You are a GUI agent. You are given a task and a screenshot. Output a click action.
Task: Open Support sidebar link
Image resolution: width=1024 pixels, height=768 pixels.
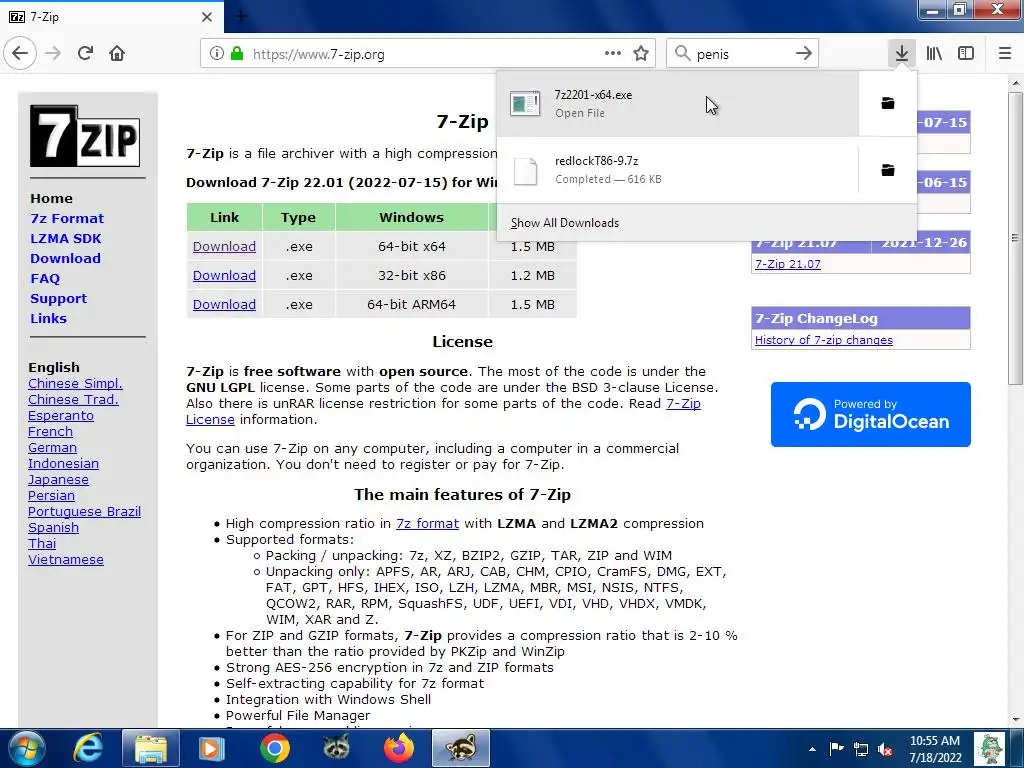(x=58, y=298)
